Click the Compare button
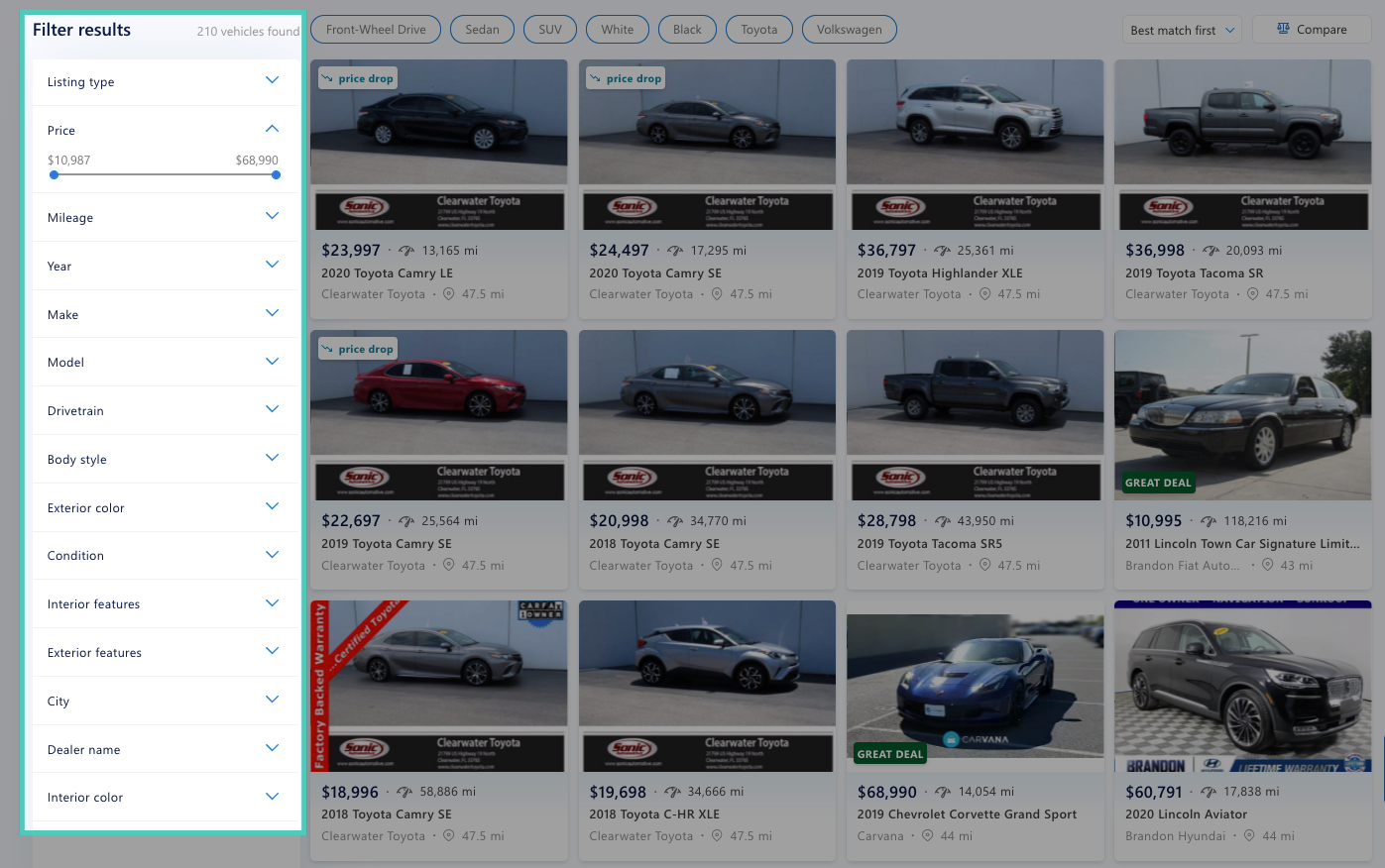Viewport: 1385px width, 868px height. coord(1312,30)
